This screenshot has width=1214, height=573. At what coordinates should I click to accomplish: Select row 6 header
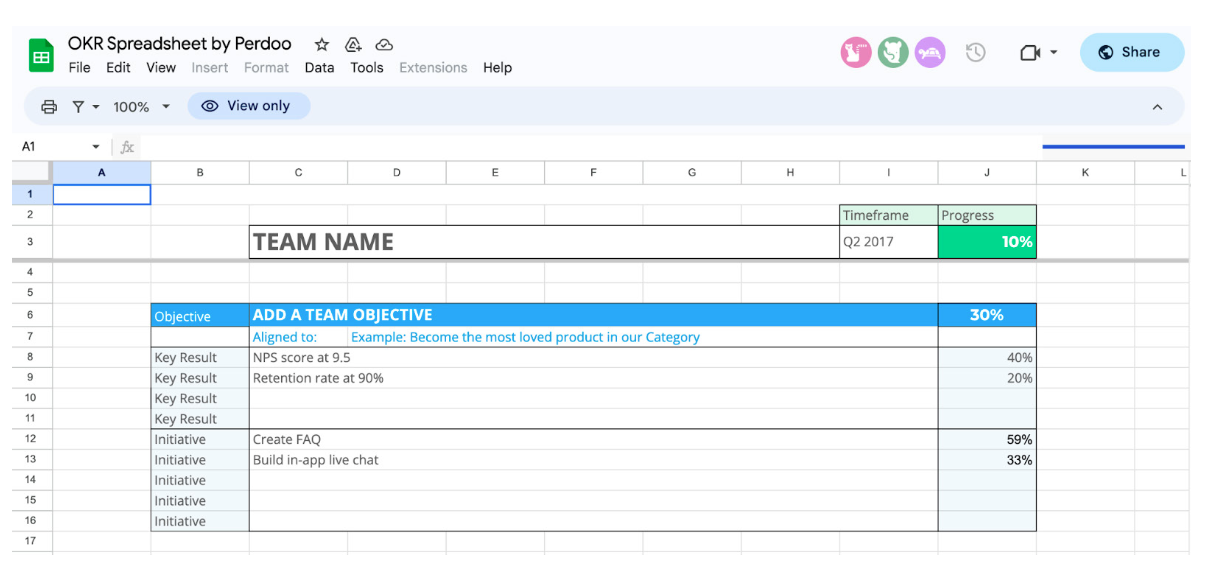pos(31,315)
